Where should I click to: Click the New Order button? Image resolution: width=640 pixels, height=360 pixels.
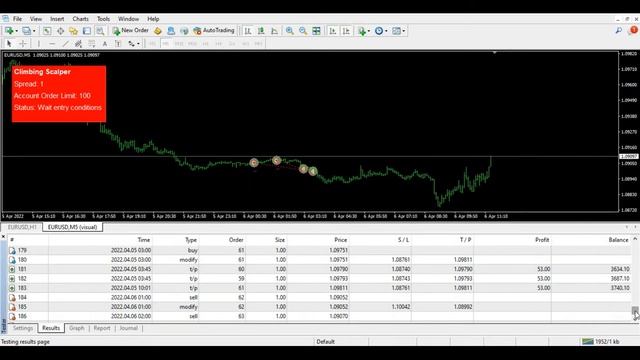tap(131, 31)
